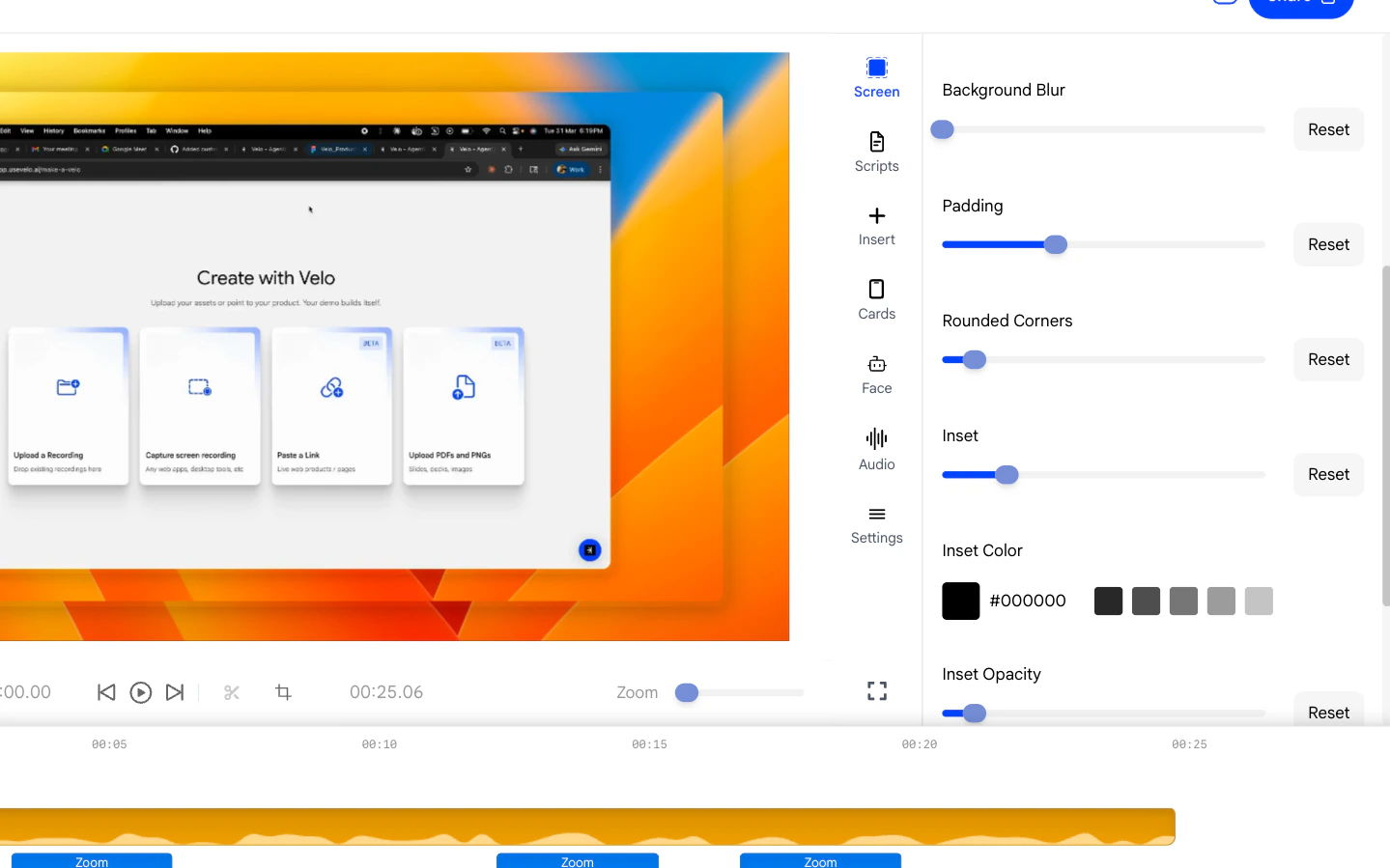This screenshot has height=868, width=1390.
Task: Click the orange audio waveform track
Action: click(x=587, y=826)
